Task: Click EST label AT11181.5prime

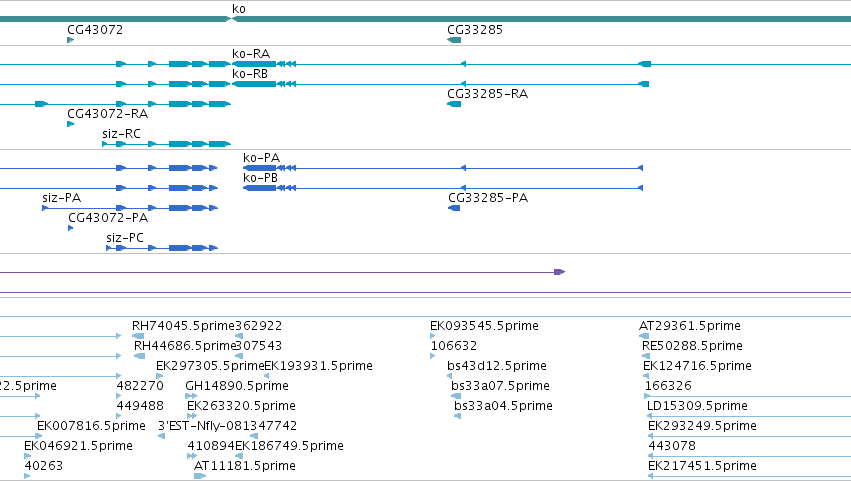Action: (x=245, y=466)
